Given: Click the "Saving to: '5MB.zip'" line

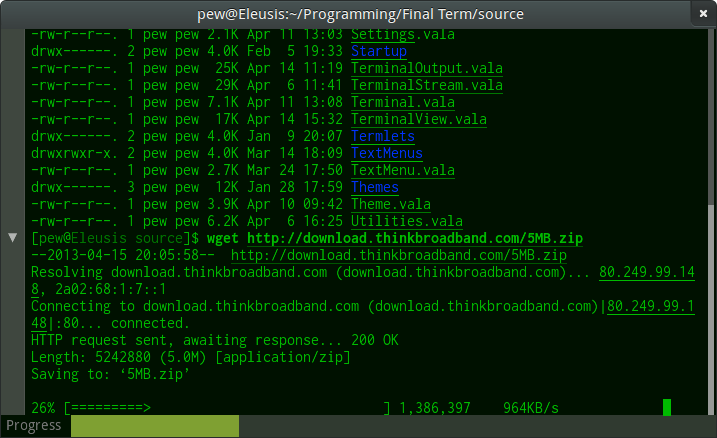Looking at the screenshot, I should [110, 374].
